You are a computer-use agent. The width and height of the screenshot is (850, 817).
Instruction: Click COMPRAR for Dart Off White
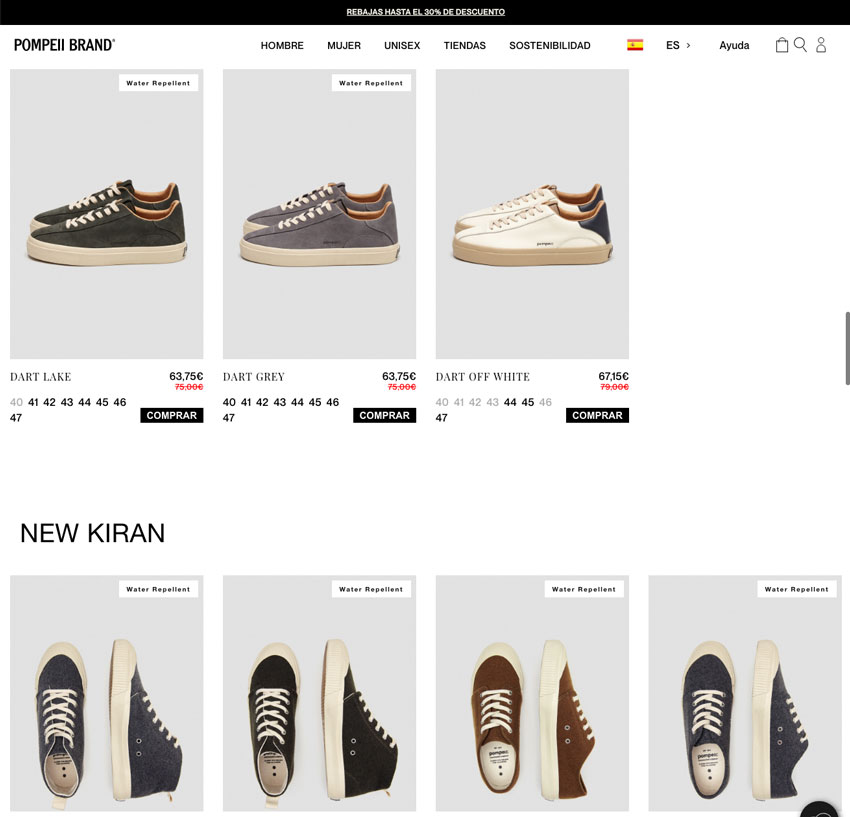597,415
